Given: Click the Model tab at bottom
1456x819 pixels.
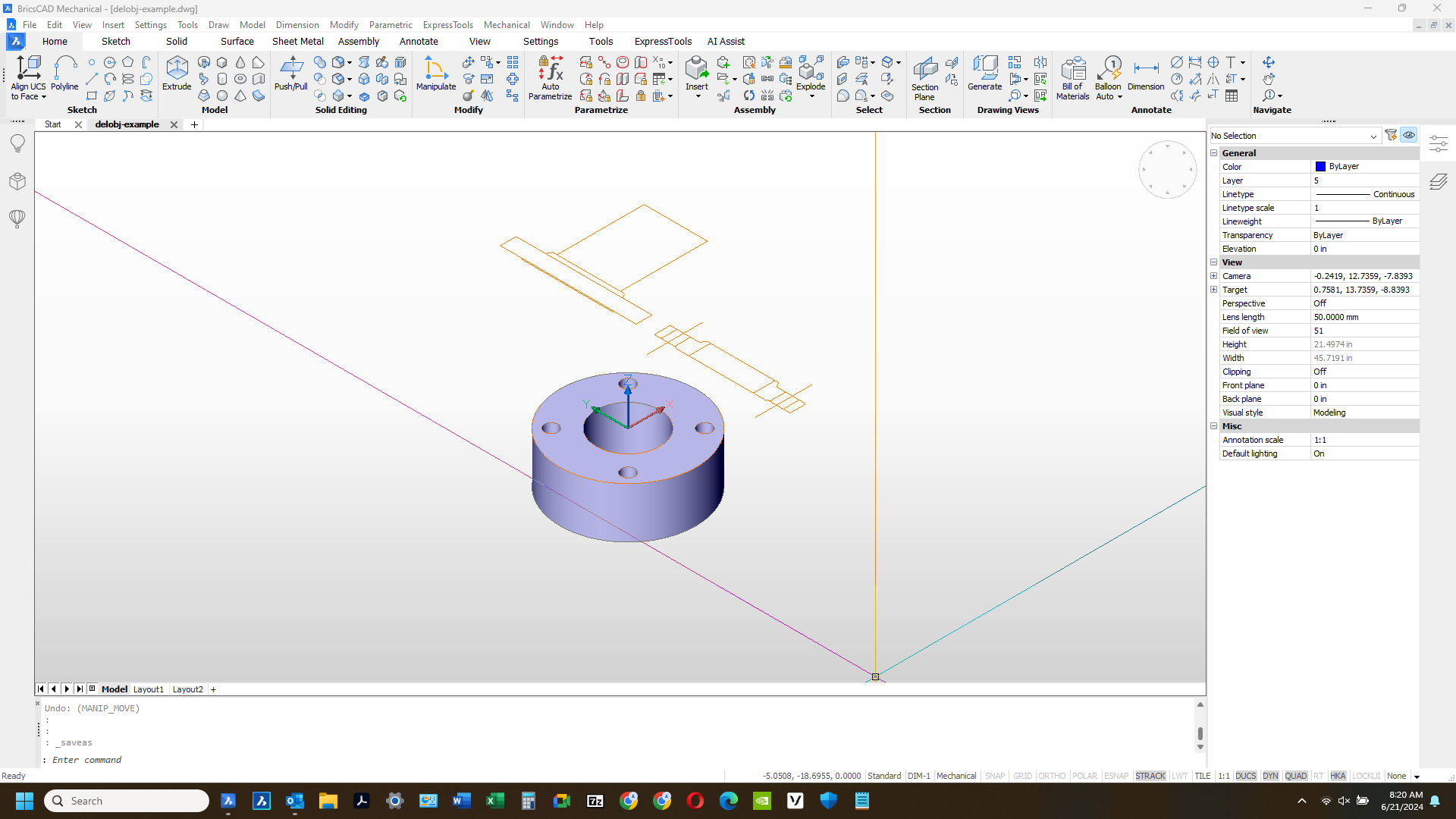Looking at the screenshot, I should coord(113,688).
